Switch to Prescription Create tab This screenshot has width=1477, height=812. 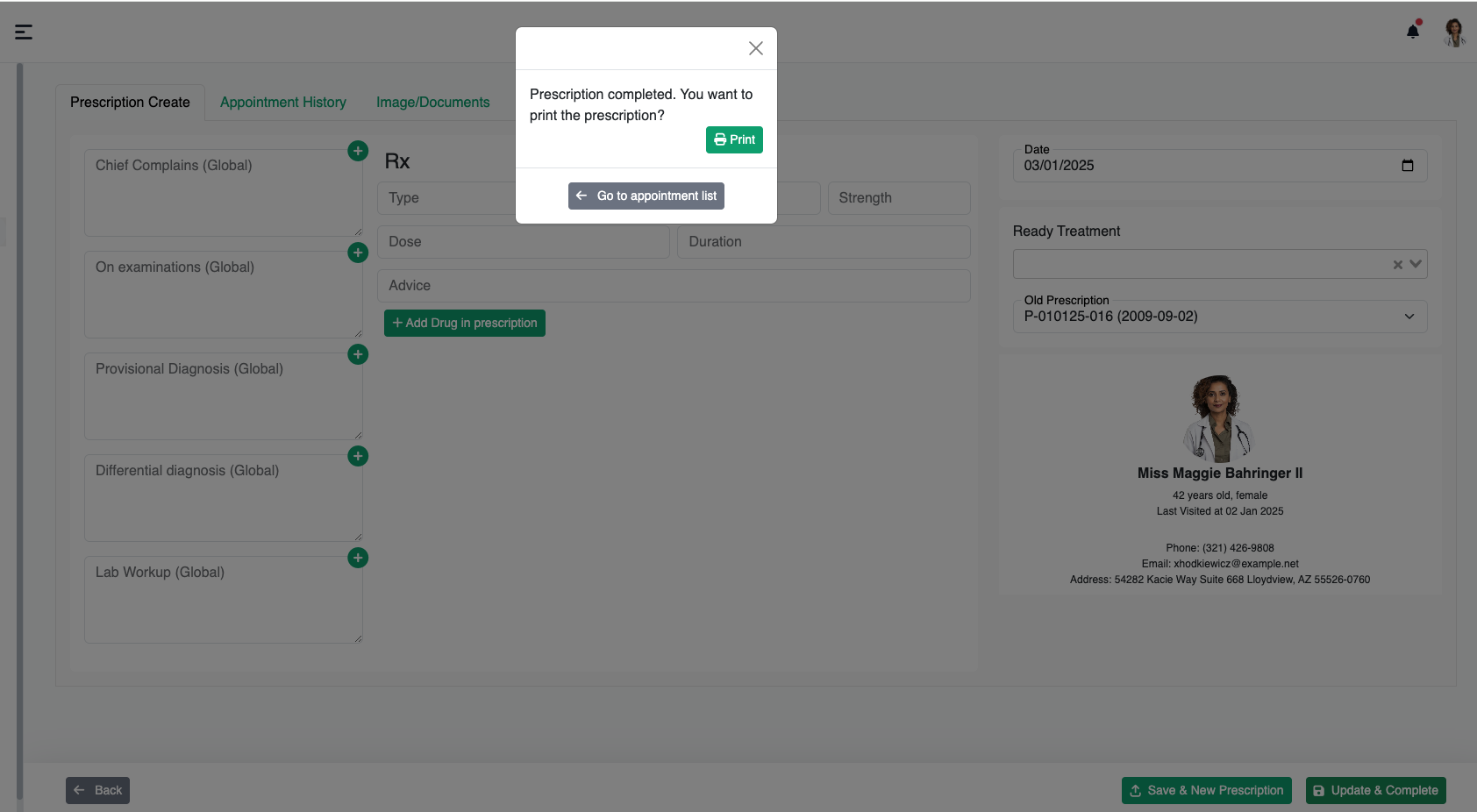click(x=130, y=103)
